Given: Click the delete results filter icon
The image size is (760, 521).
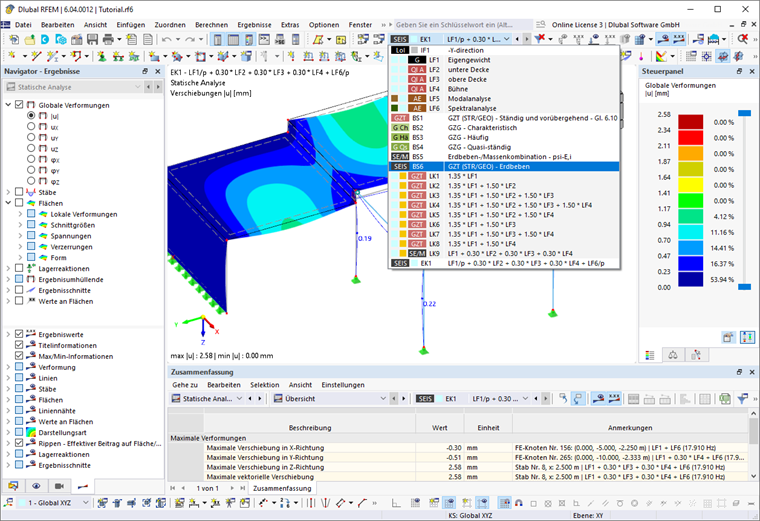Looking at the screenshot, I should point(539,39).
